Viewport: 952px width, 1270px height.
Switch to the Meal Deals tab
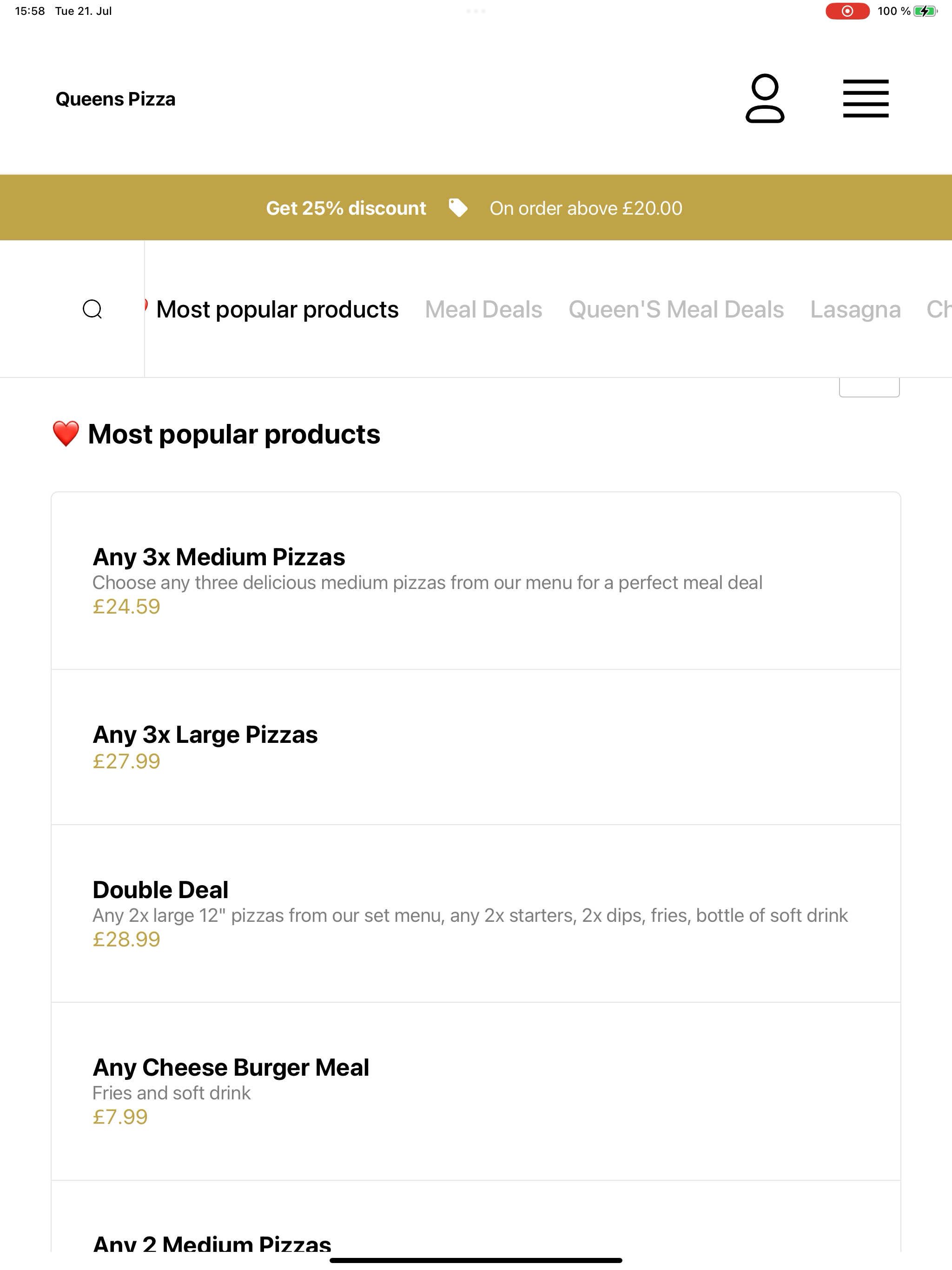483,310
